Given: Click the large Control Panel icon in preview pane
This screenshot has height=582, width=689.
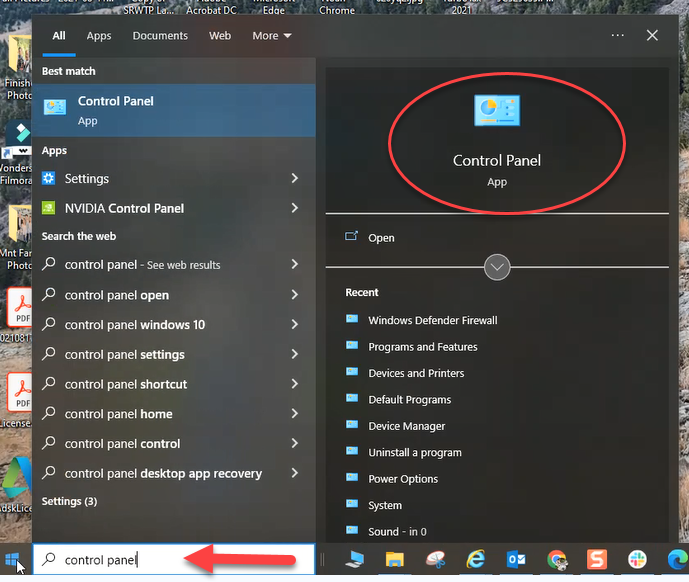Looking at the screenshot, I should [x=497, y=110].
